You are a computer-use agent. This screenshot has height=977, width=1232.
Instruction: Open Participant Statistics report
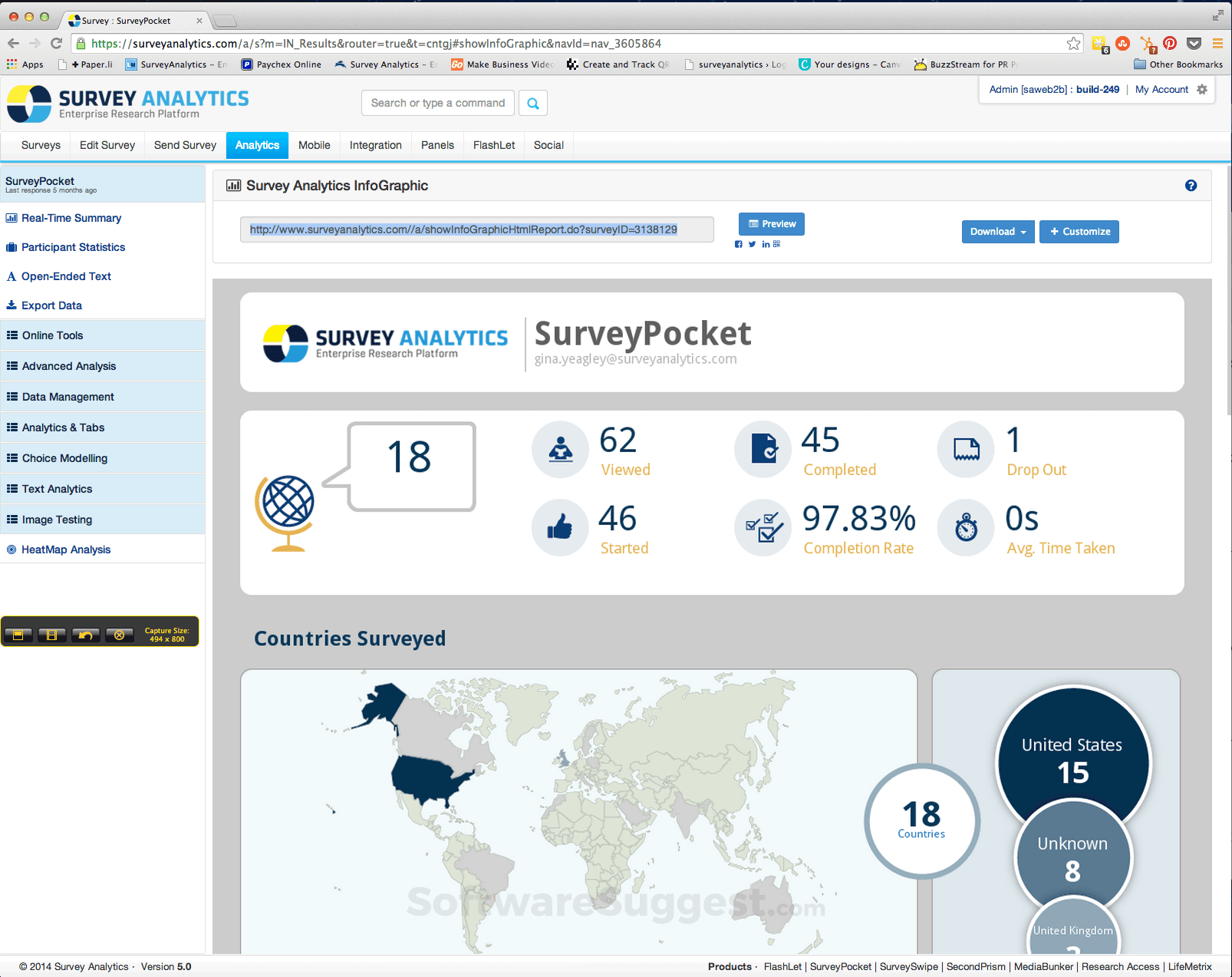(x=72, y=247)
